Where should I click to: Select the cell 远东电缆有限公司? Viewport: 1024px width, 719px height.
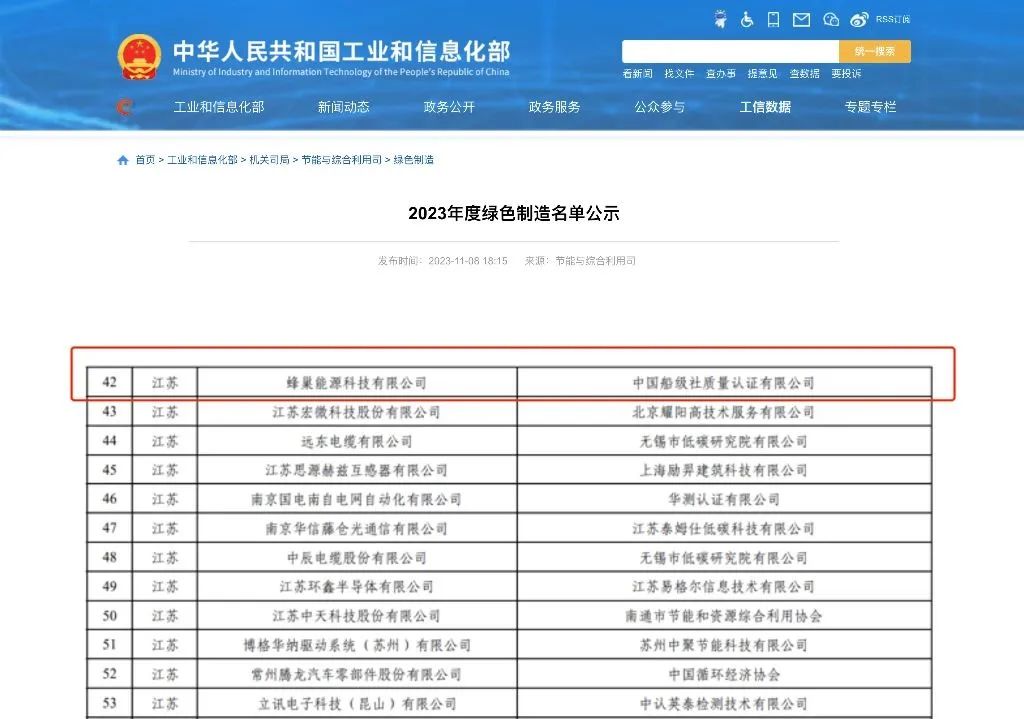pos(357,441)
